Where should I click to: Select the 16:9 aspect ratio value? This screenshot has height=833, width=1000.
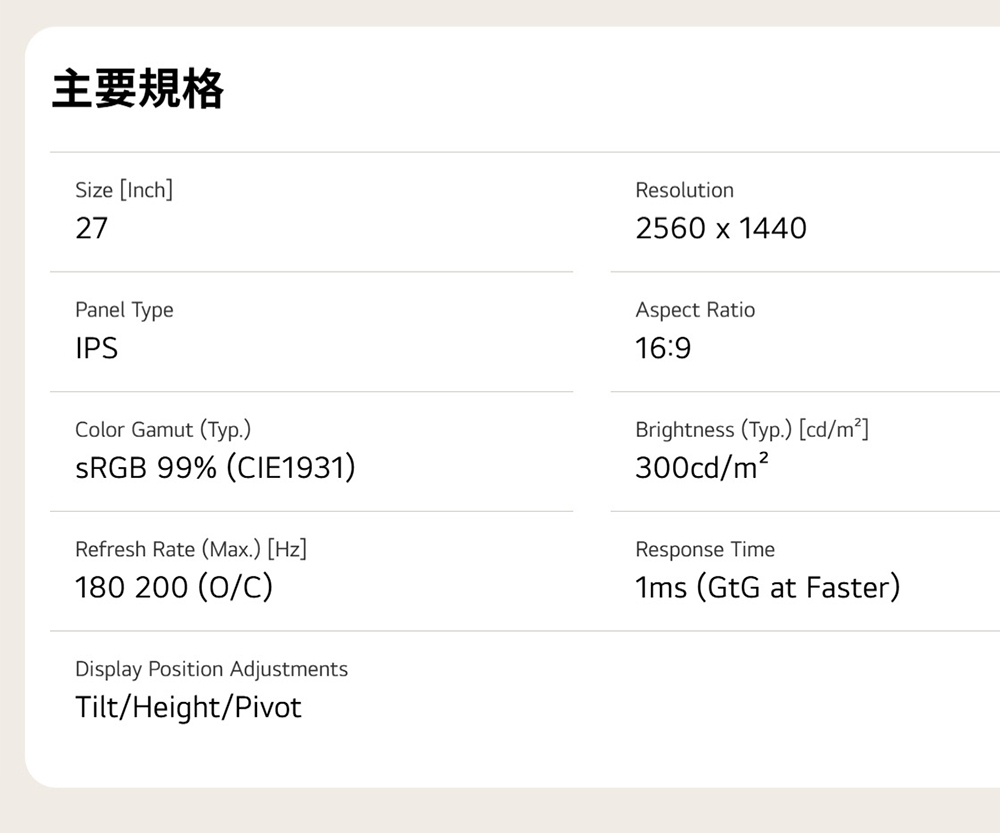click(x=663, y=348)
